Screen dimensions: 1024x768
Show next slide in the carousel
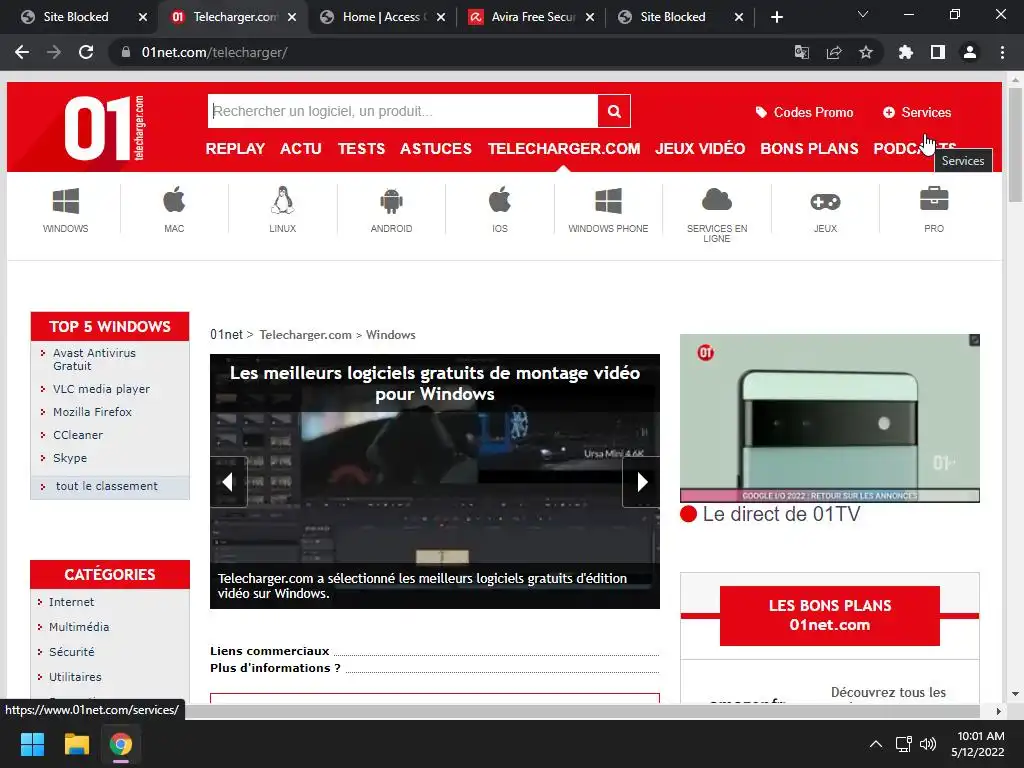tap(641, 482)
